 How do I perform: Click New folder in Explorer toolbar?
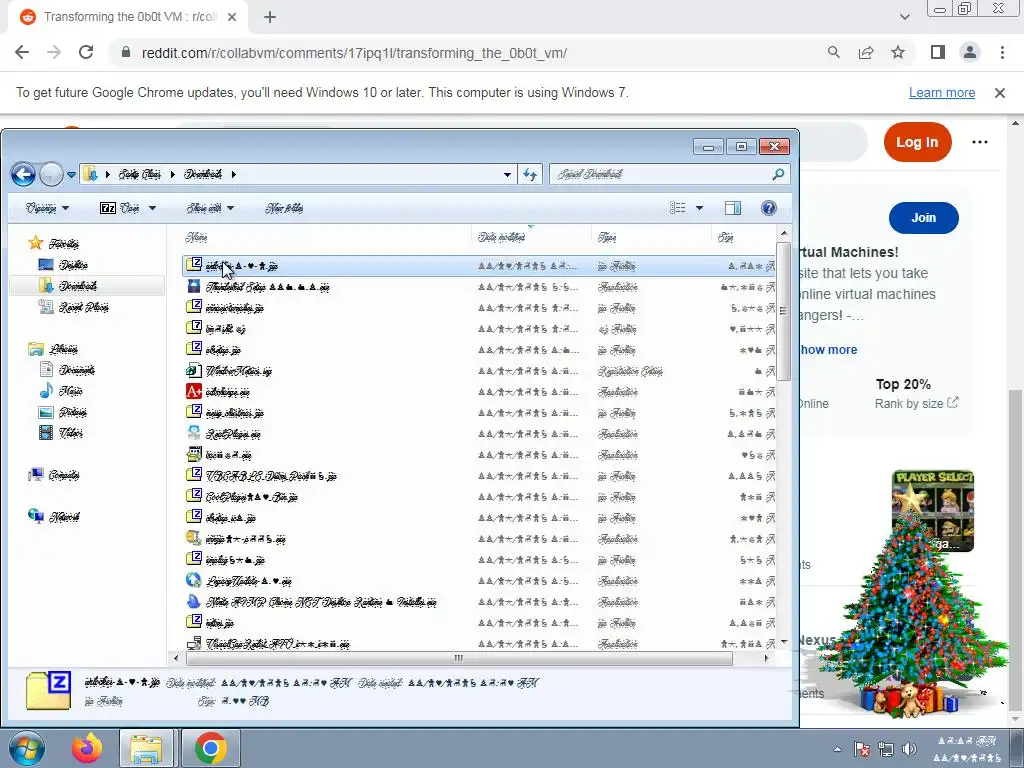[284, 208]
